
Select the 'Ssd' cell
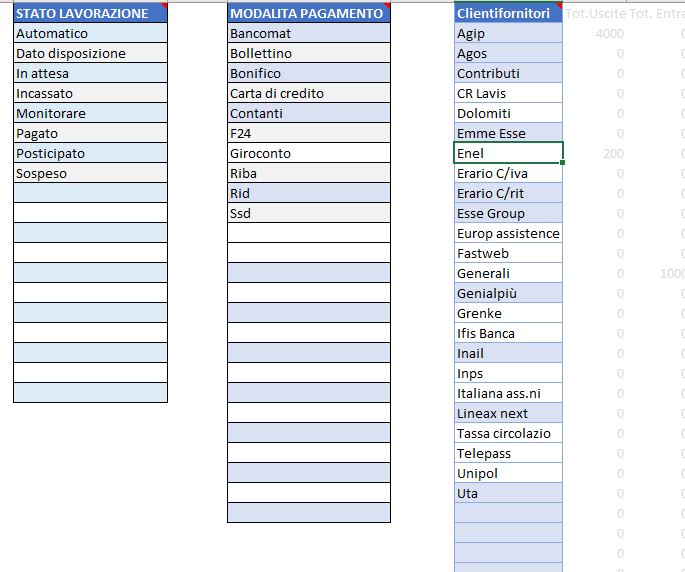click(x=309, y=214)
